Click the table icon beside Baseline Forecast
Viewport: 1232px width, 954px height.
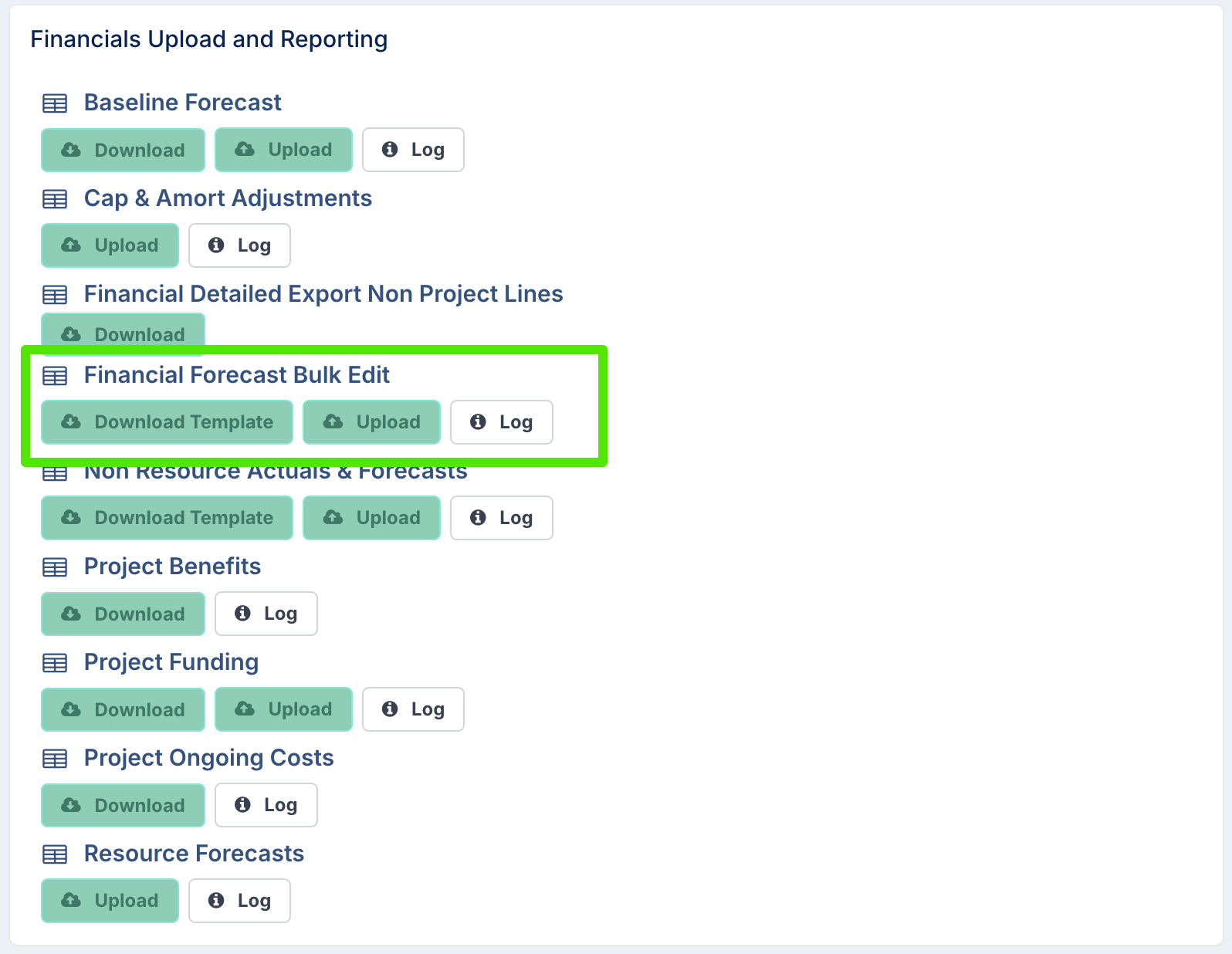[55, 103]
